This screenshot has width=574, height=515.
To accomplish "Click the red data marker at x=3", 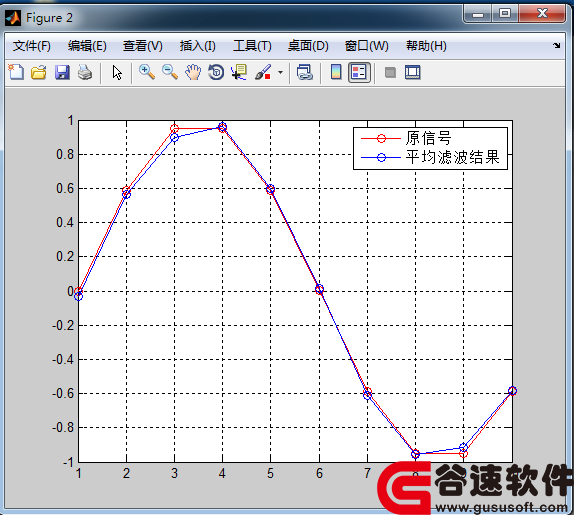I will click(175, 128).
